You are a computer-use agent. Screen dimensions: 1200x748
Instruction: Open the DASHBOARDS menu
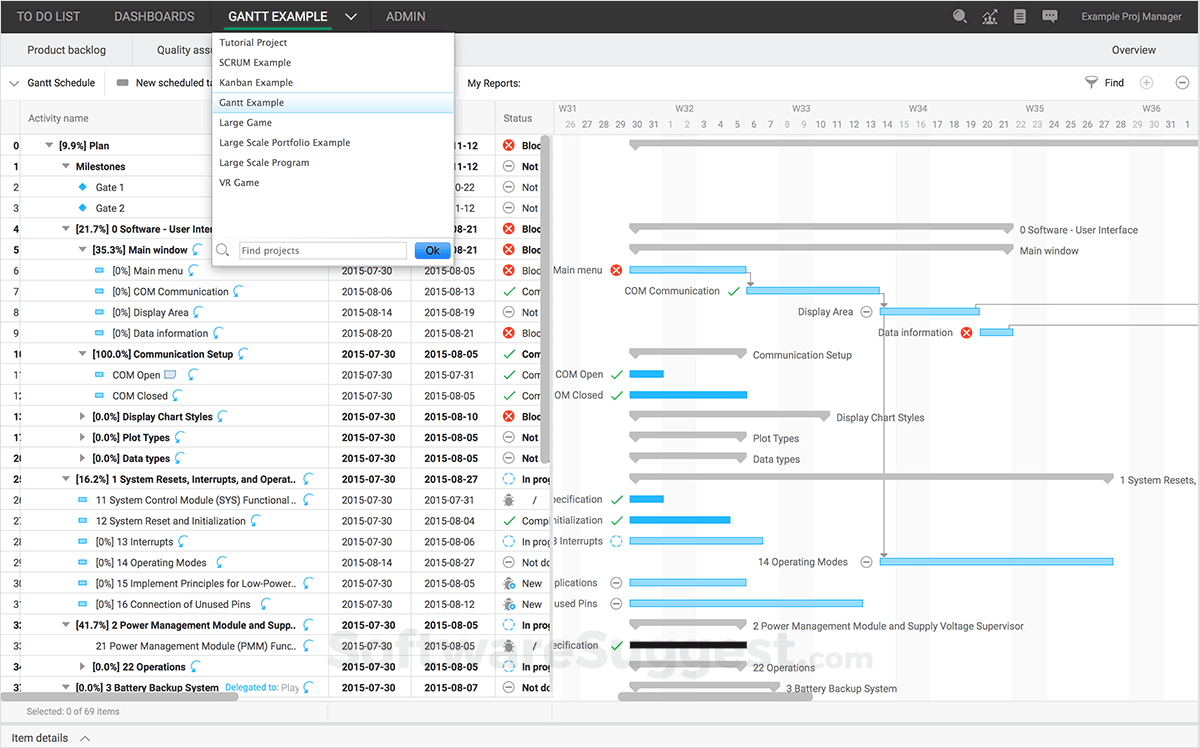pos(154,16)
